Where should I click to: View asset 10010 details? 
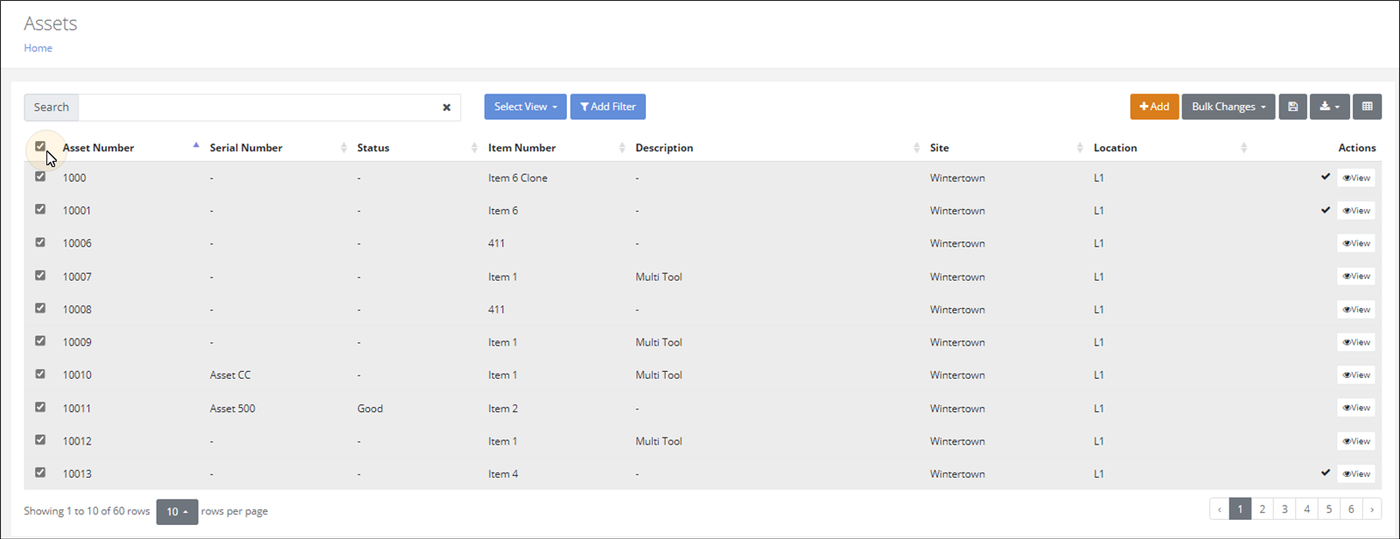point(1356,375)
